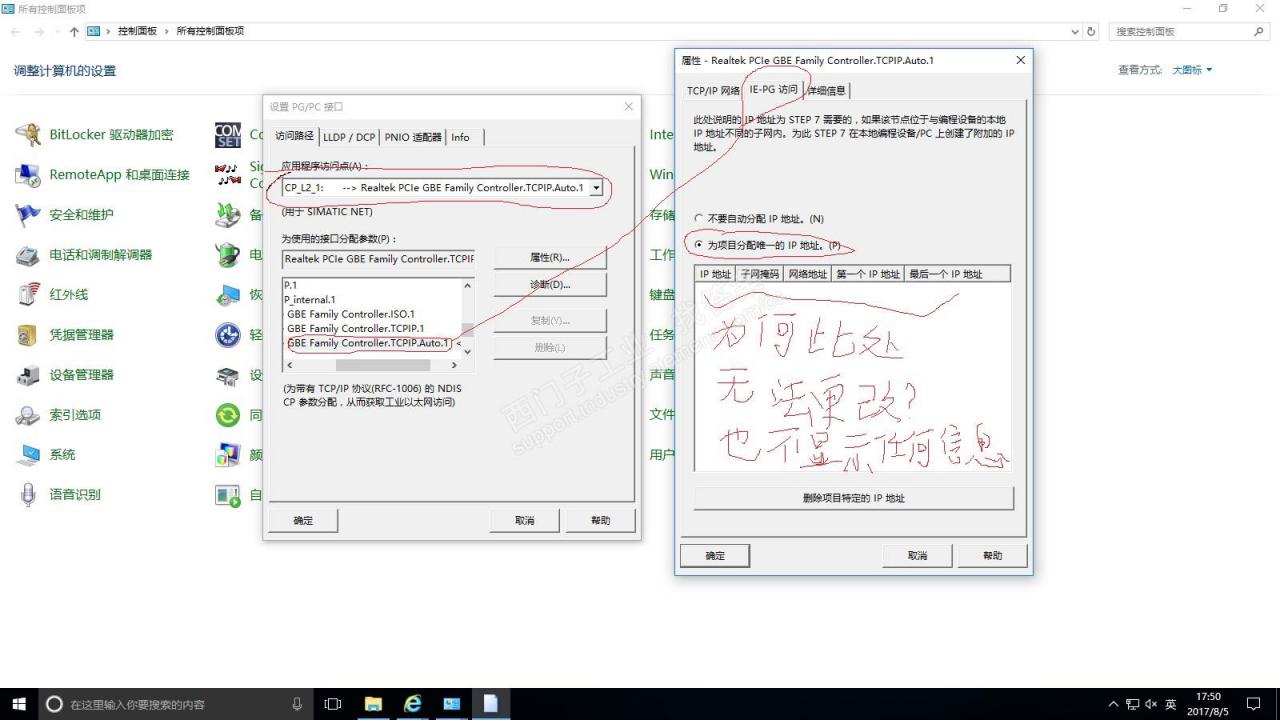1280x720 pixels.
Task: Click the Cortana search box in taskbar
Action: [x=175, y=704]
